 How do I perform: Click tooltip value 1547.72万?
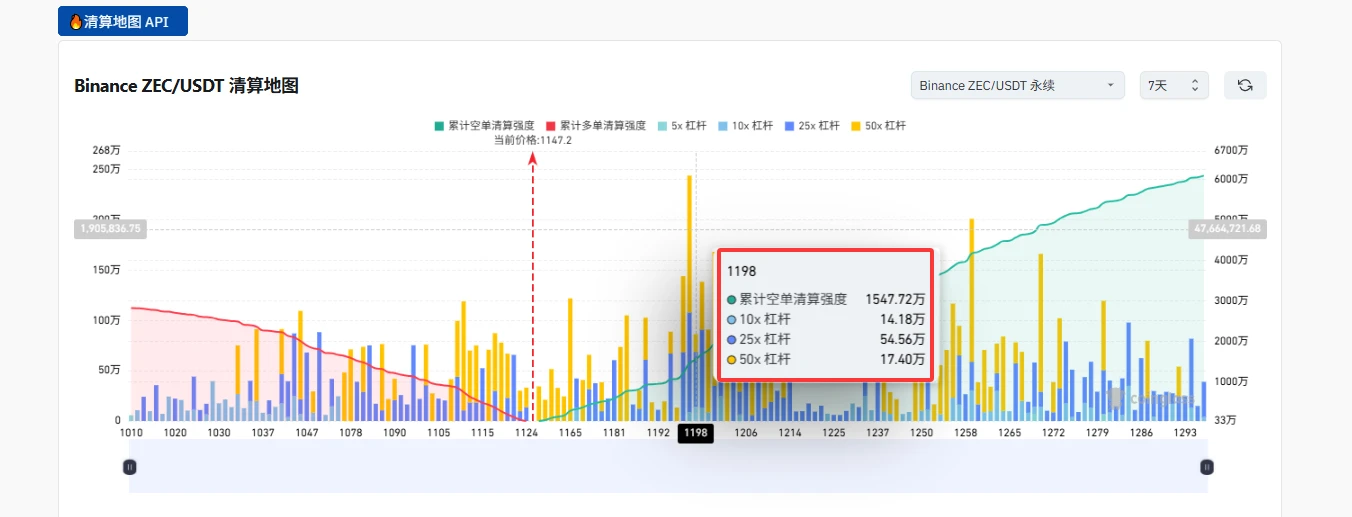[895, 299]
